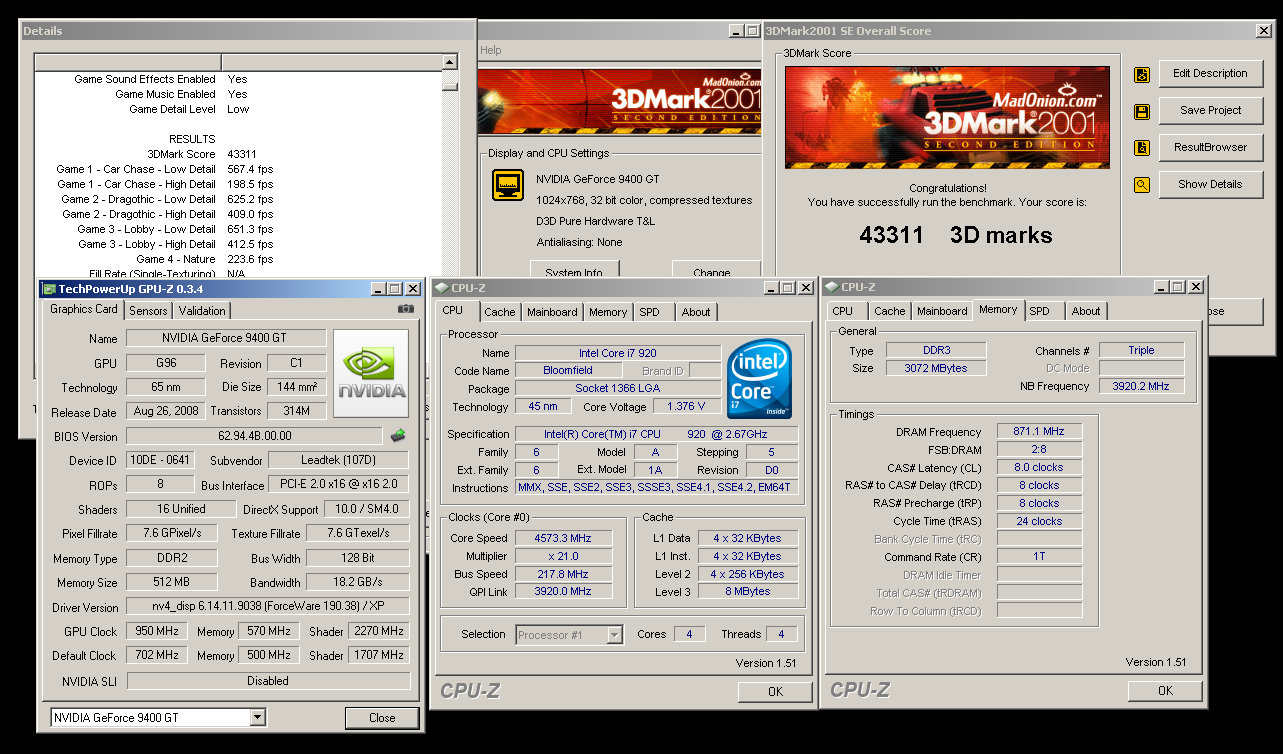Click the Core Voltage 1.376 V value
Image resolution: width=1283 pixels, height=754 pixels.
tap(687, 407)
